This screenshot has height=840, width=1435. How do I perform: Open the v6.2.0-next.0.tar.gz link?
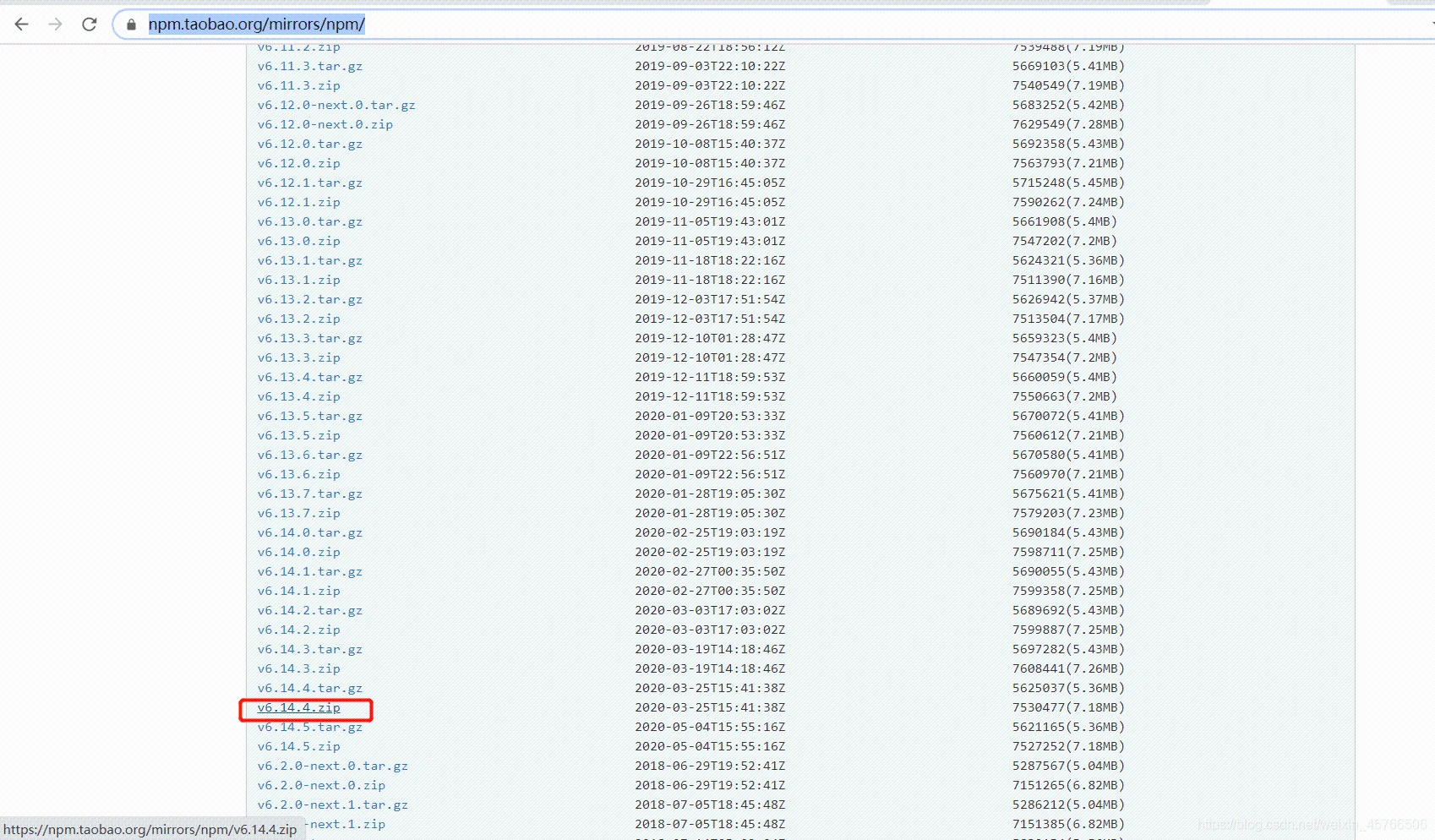(x=333, y=766)
